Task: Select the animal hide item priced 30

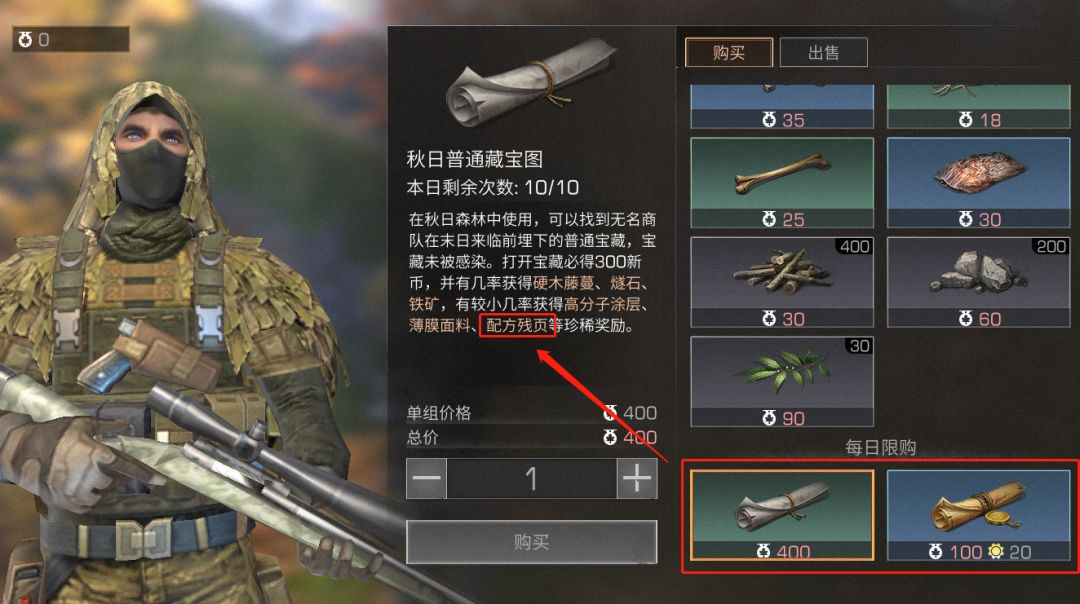Action: 978,183
